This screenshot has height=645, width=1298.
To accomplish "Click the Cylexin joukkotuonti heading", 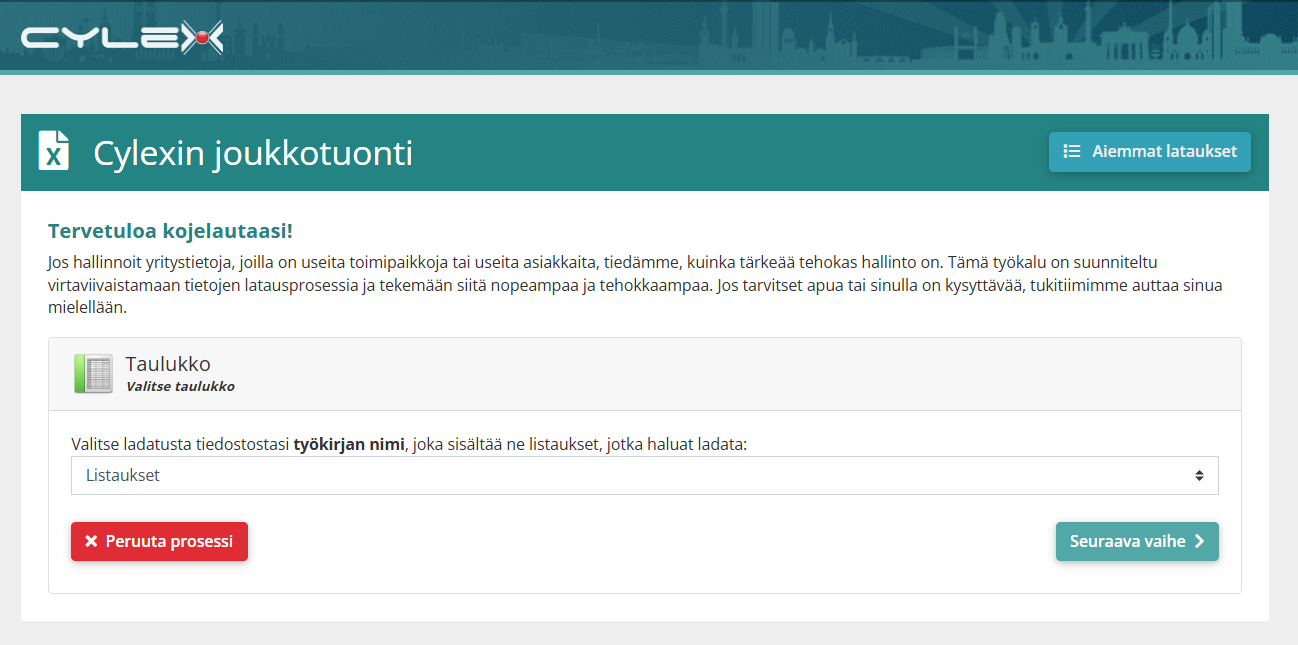I will tap(253, 153).
